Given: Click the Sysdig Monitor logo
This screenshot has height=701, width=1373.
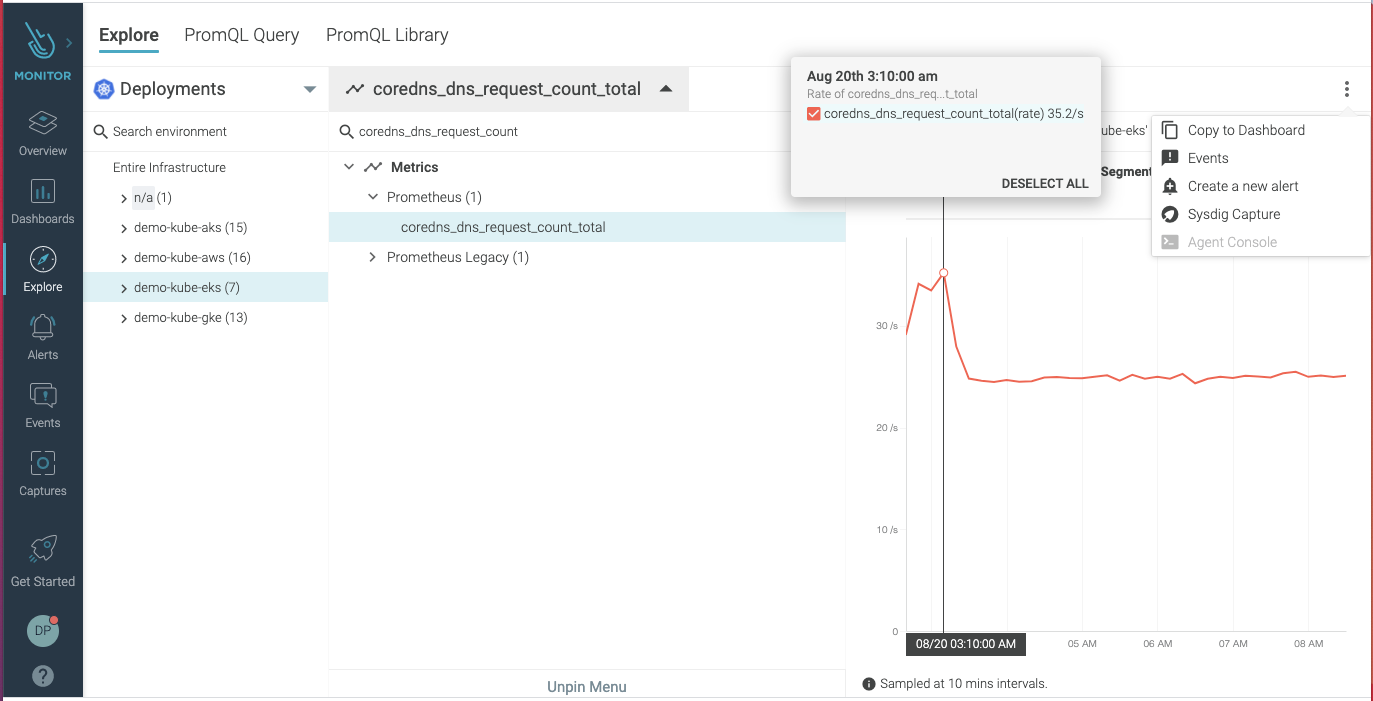Looking at the screenshot, I should pyautogui.click(x=42, y=40).
